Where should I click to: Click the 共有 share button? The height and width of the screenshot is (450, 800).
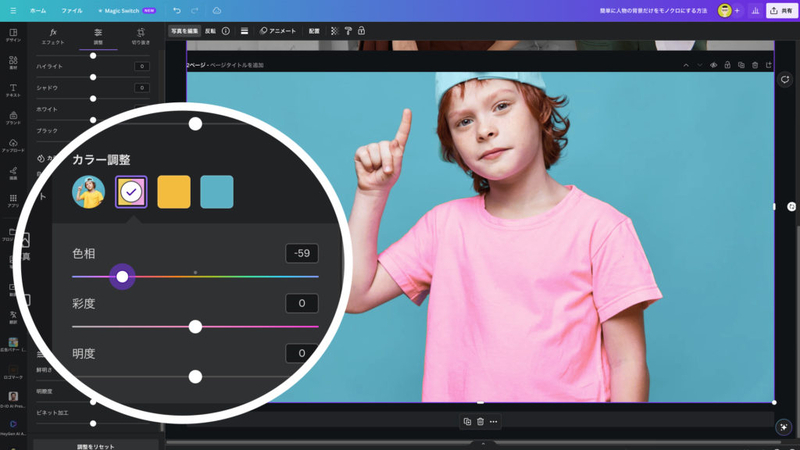[782, 10]
